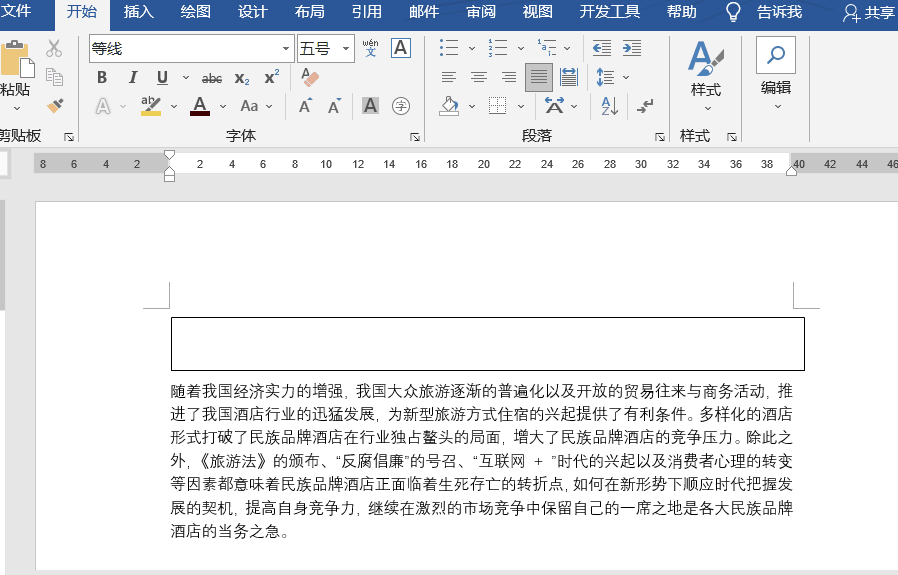
Task: Click the Format Painter brush icon
Action: click(x=54, y=105)
